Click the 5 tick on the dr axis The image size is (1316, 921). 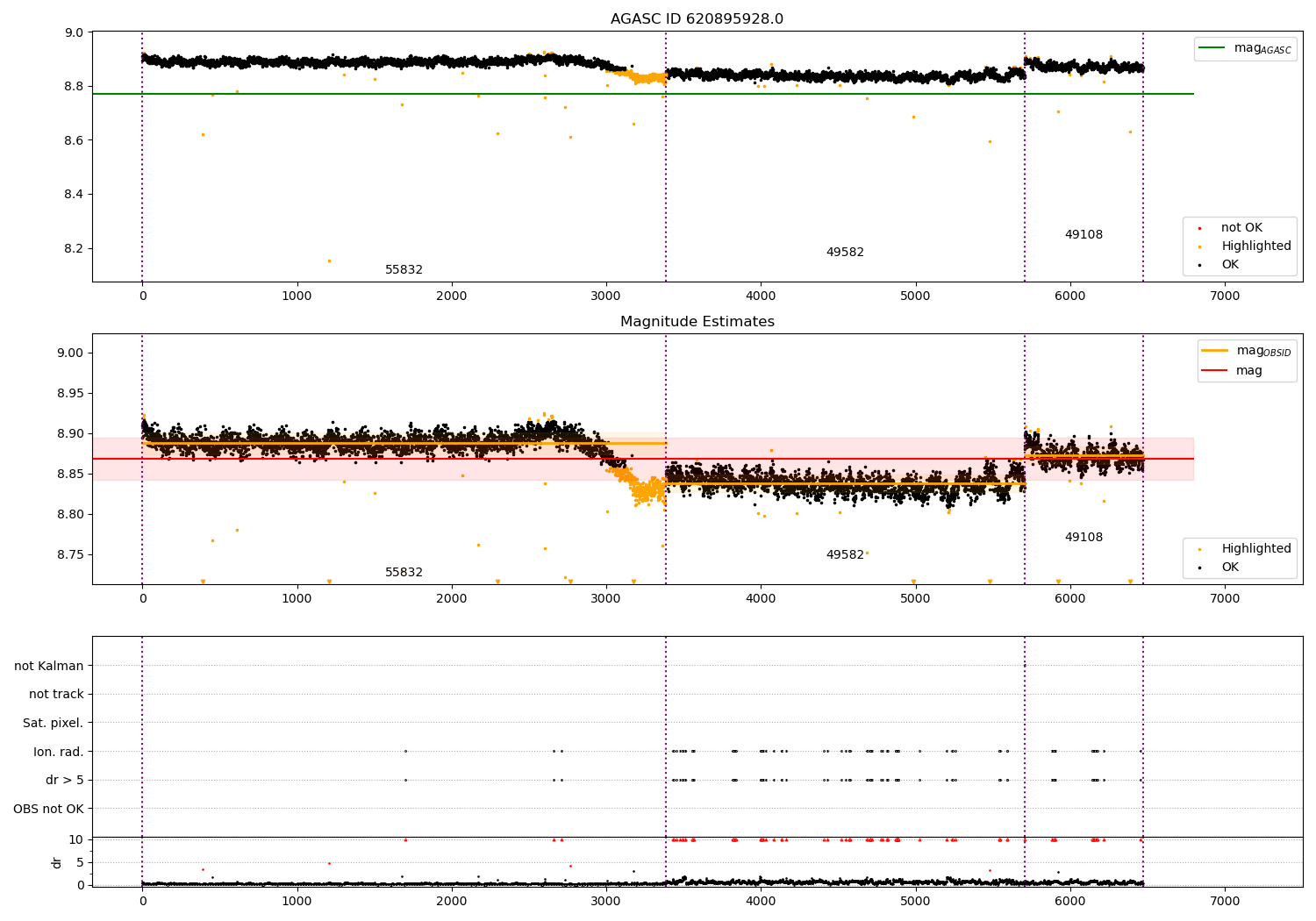click(x=80, y=862)
